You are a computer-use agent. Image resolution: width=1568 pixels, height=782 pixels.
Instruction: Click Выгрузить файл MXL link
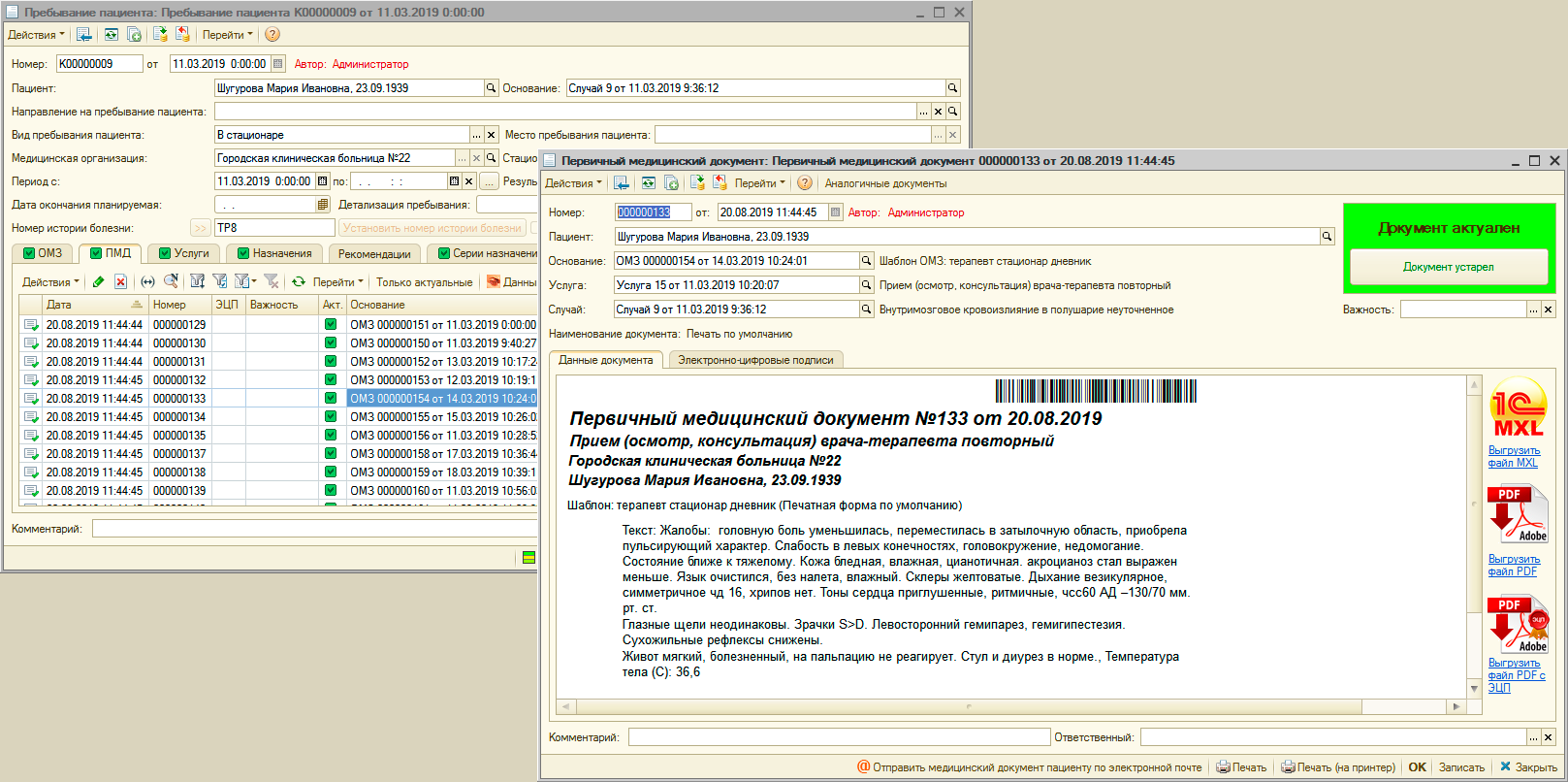click(1514, 457)
